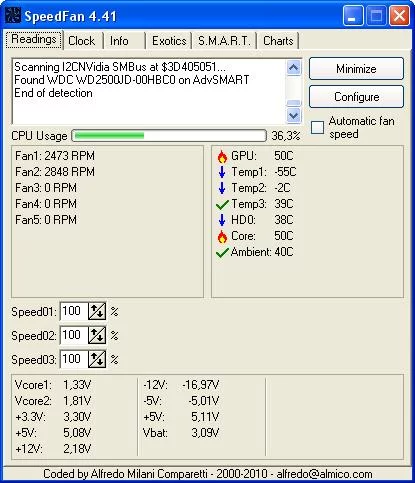Screen dimensions: 415x483
Task: Click the CPU usage '36,3%' value
Action: click(x=286, y=136)
